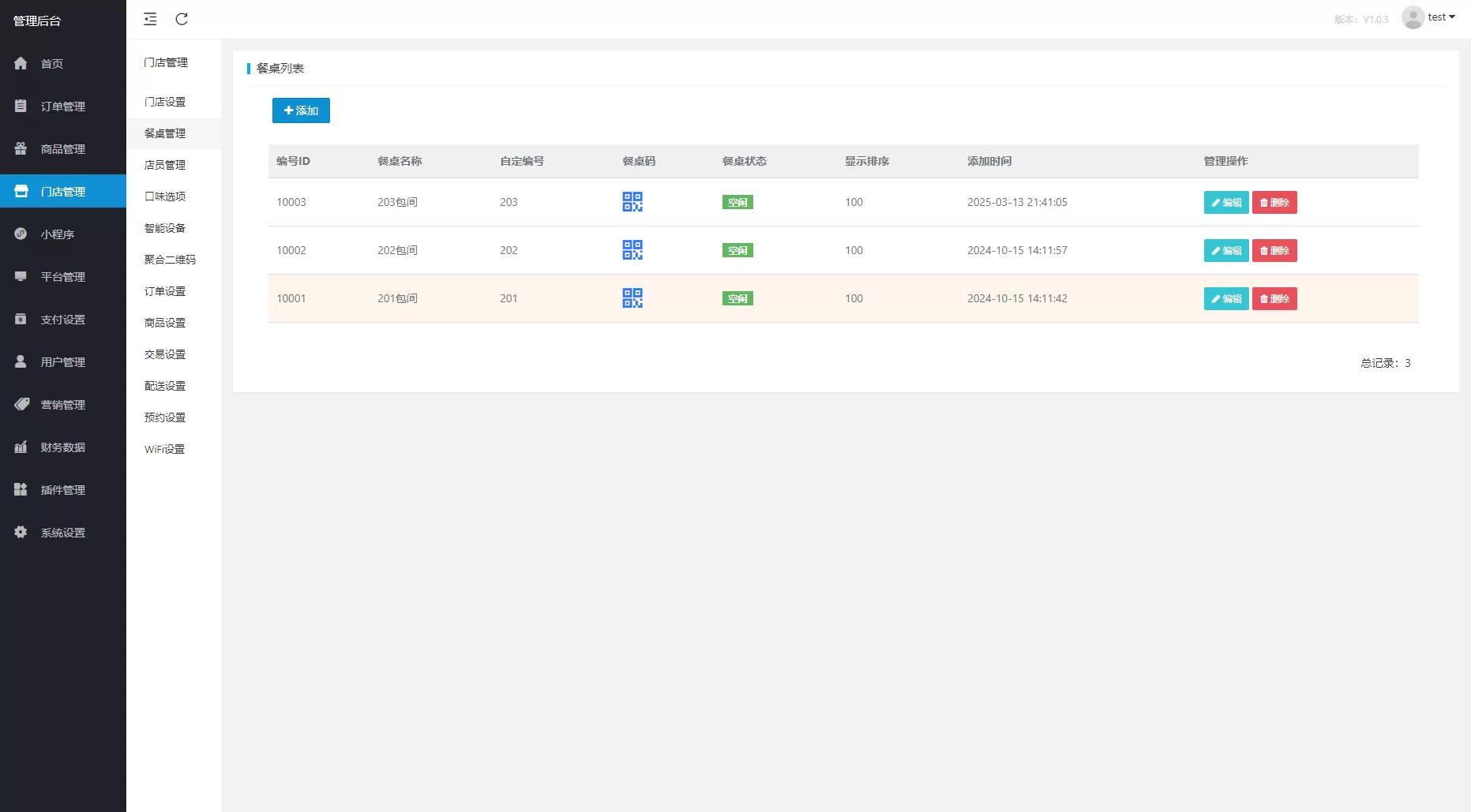Show the QR code for table 201包间
The width and height of the screenshot is (1471, 812).
point(632,298)
